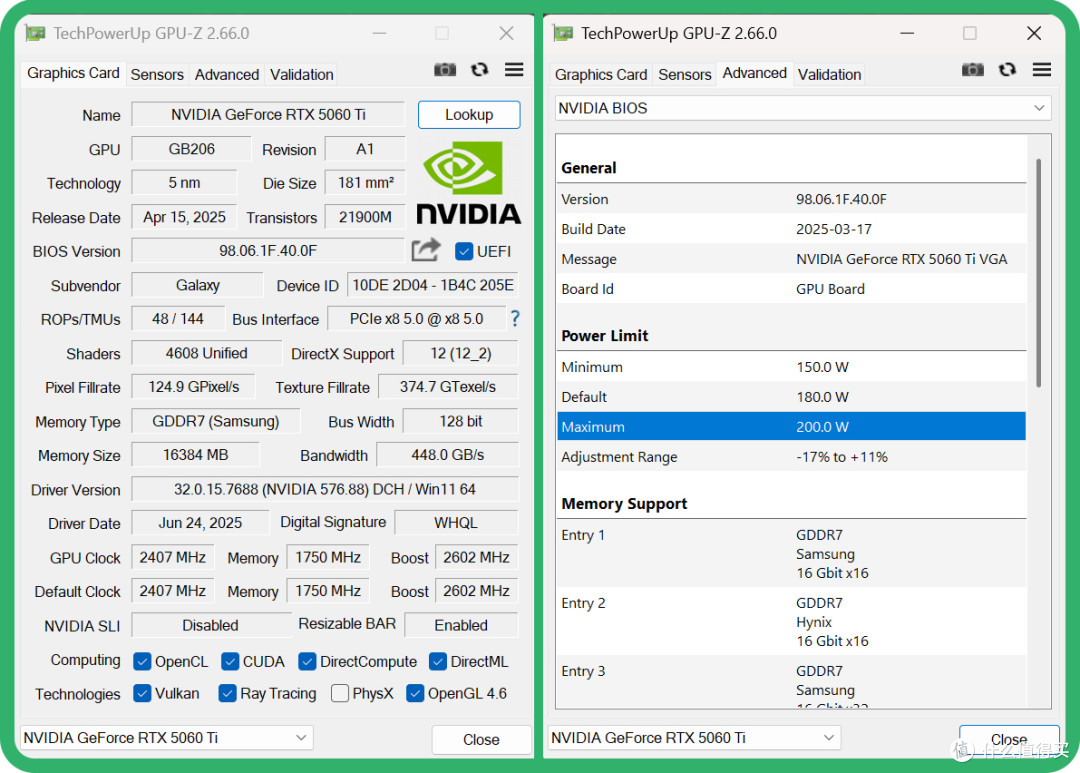Select Graphics Card tab in right window
Screen dimensions: 1080x773
coord(601,74)
